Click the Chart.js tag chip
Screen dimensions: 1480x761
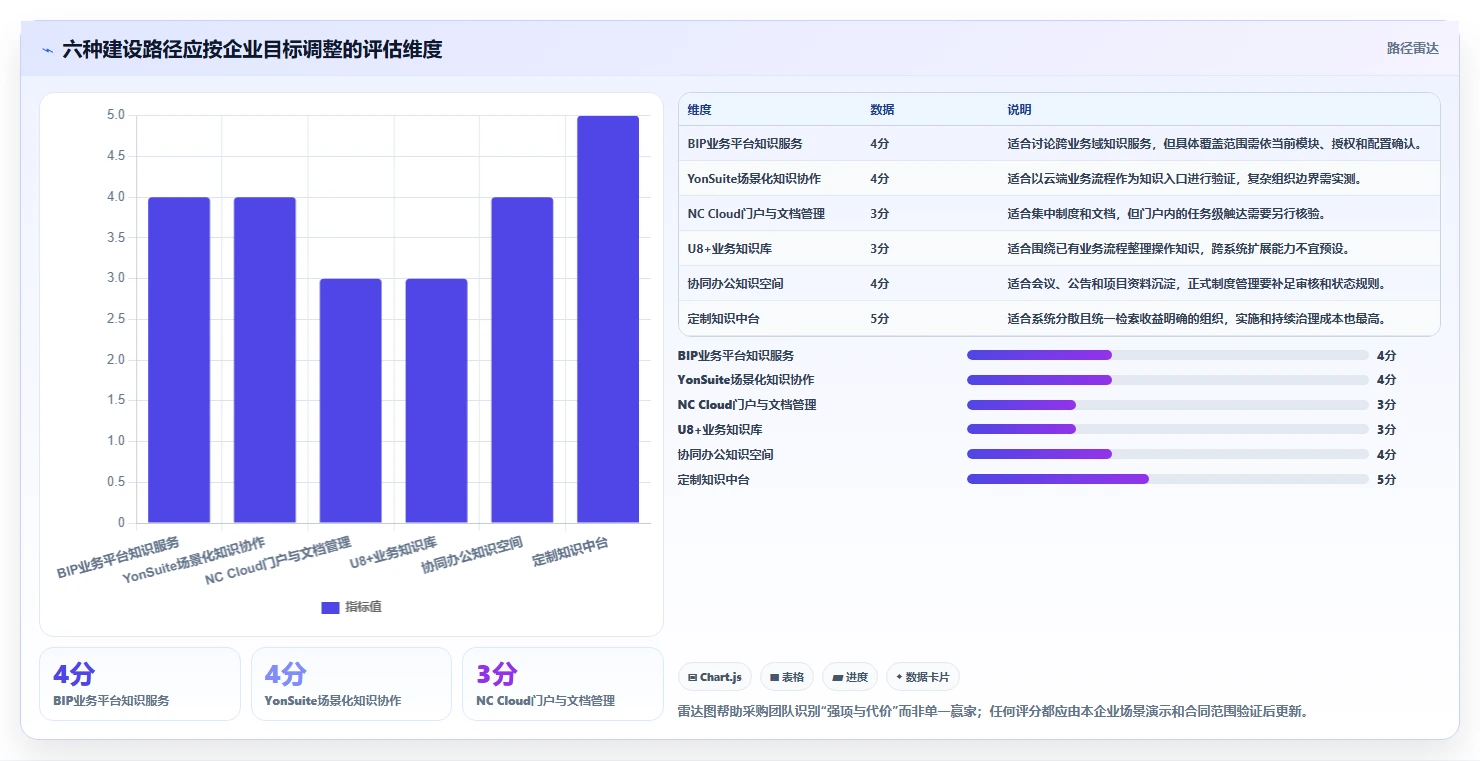[715, 677]
